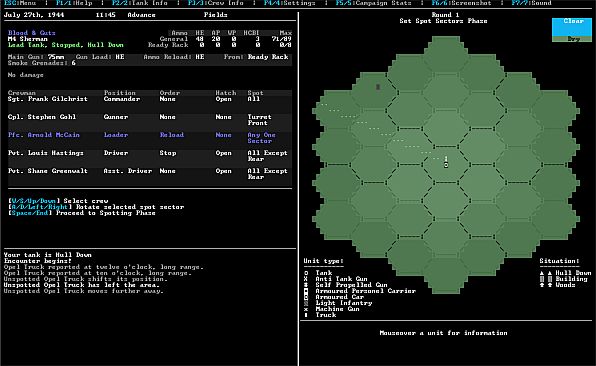596x366 pixels.
Task: Take a screenshot via F6 Screenshot
Action: click(x=461, y=3)
